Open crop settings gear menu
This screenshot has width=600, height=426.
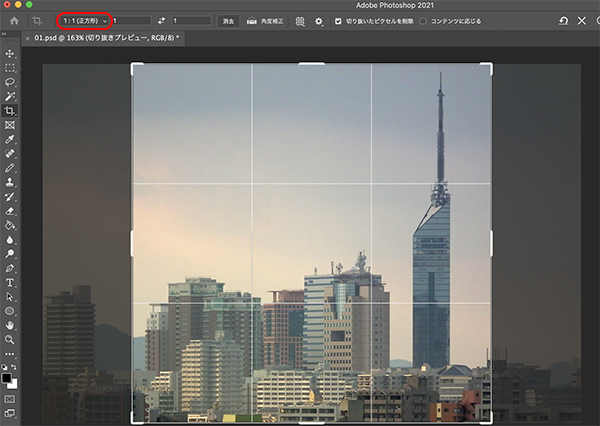click(x=318, y=20)
